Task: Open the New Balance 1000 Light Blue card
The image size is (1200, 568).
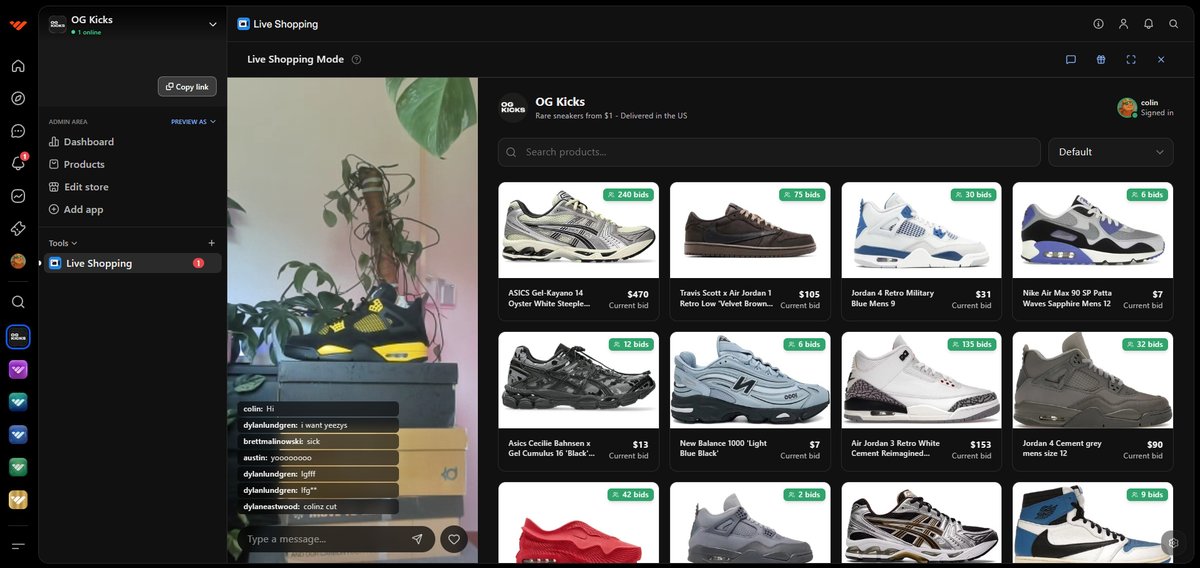Action: (x=750, y=401)
